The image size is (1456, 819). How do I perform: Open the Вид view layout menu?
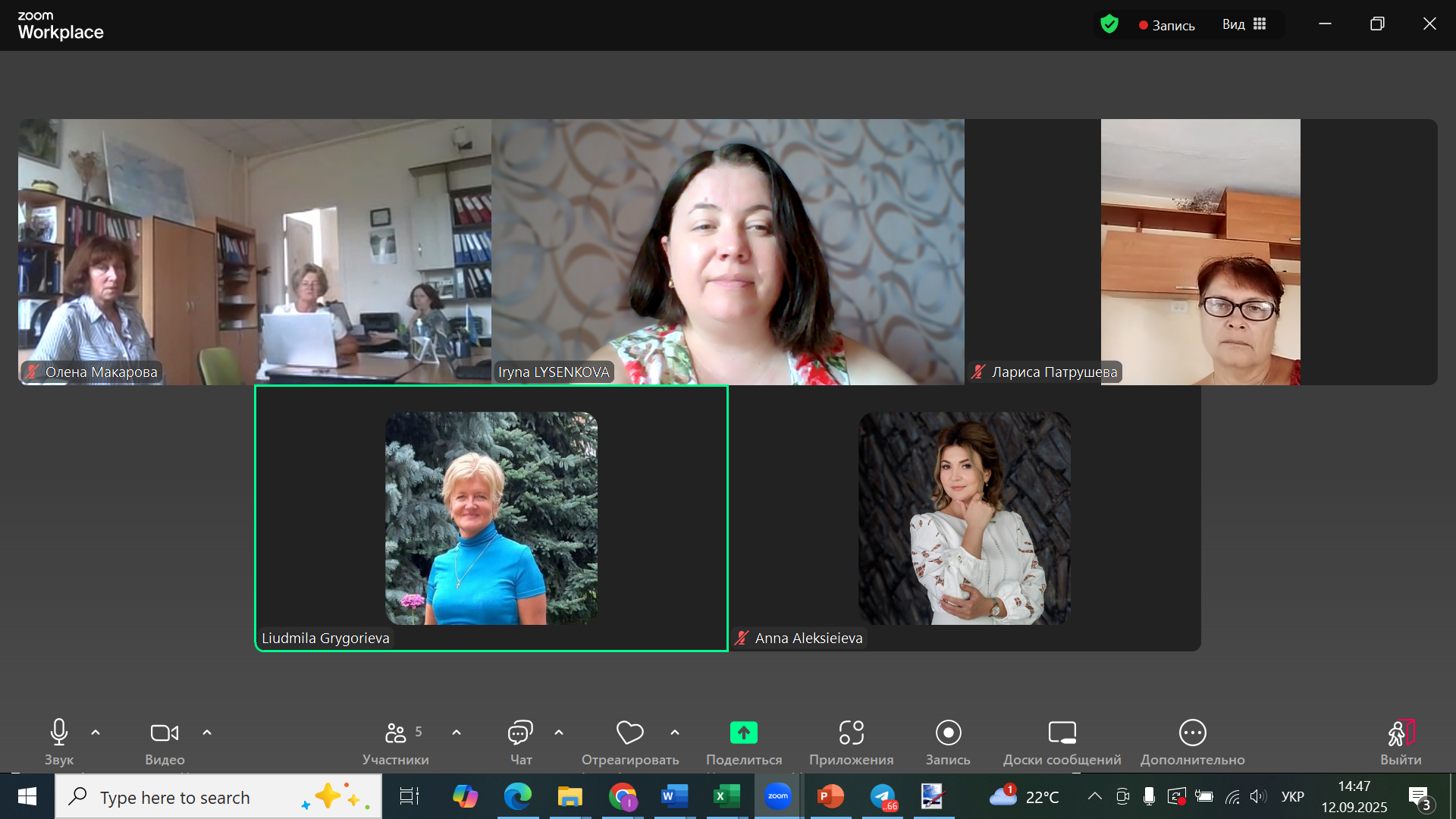(x=1244, y=24)
